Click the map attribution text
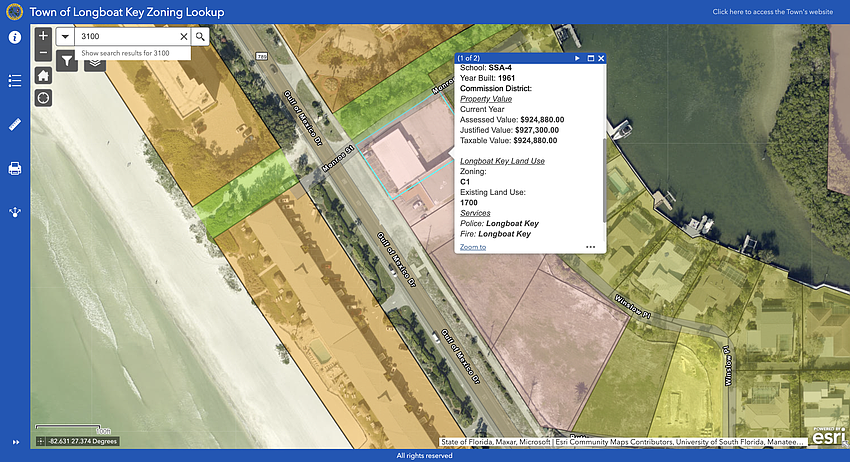Viewport: 850px width, 462px height. pyautogui.click(x=622, y=442)
